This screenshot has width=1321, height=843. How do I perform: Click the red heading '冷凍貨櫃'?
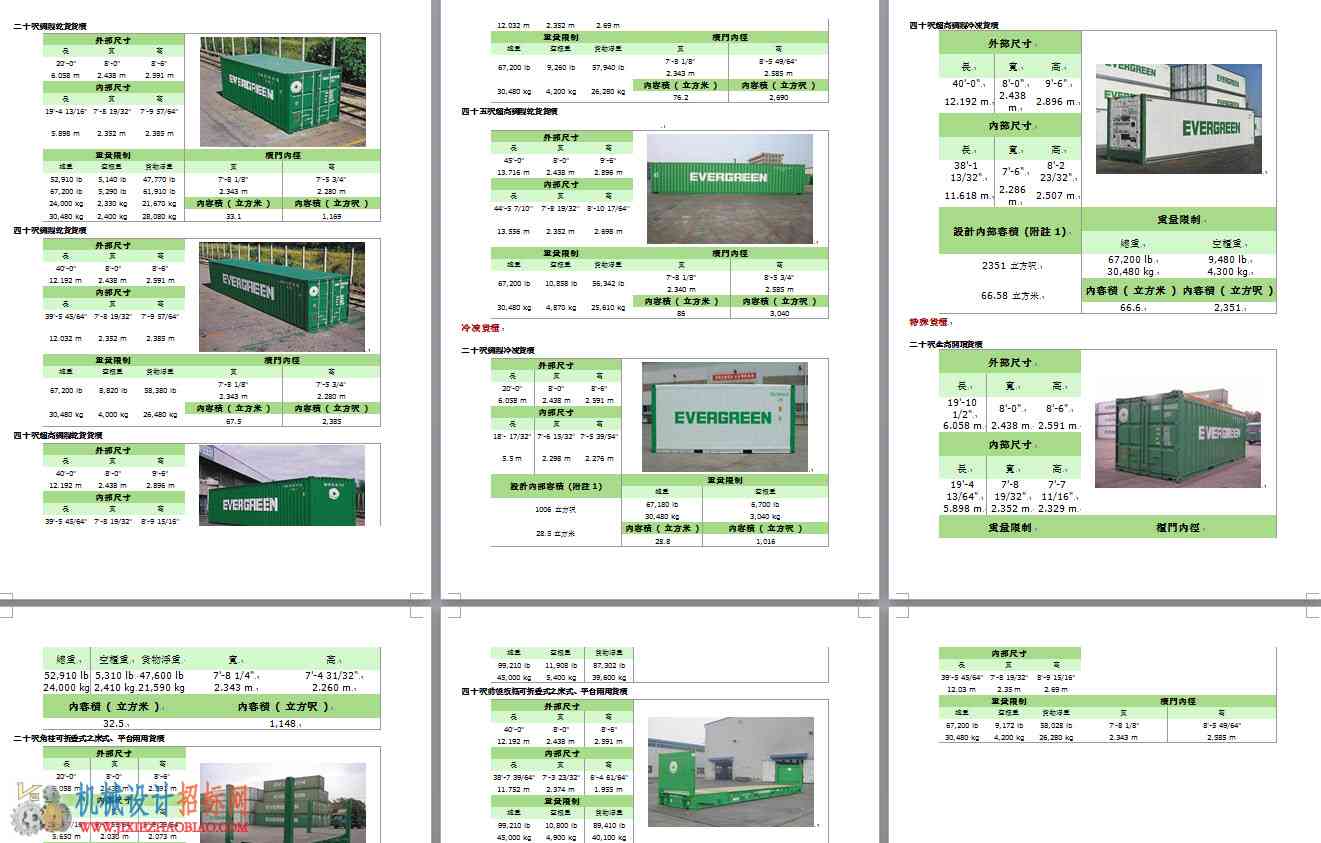coord(480,328)
